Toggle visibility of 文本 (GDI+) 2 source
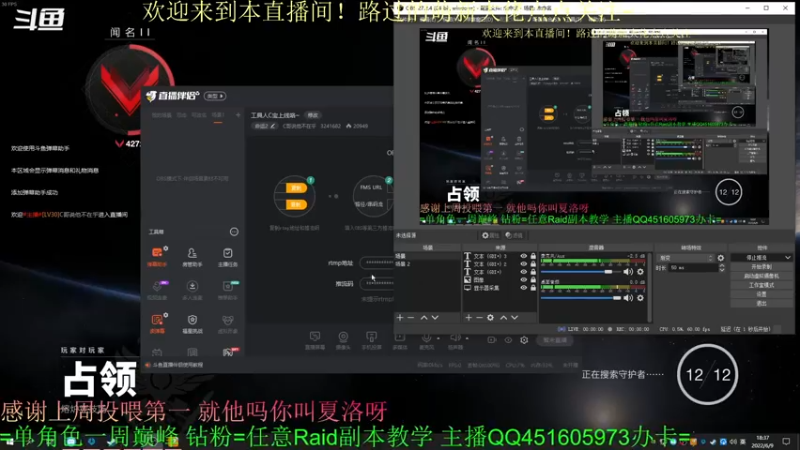Viewport: 800px width, 450px height. click(523, 264)
